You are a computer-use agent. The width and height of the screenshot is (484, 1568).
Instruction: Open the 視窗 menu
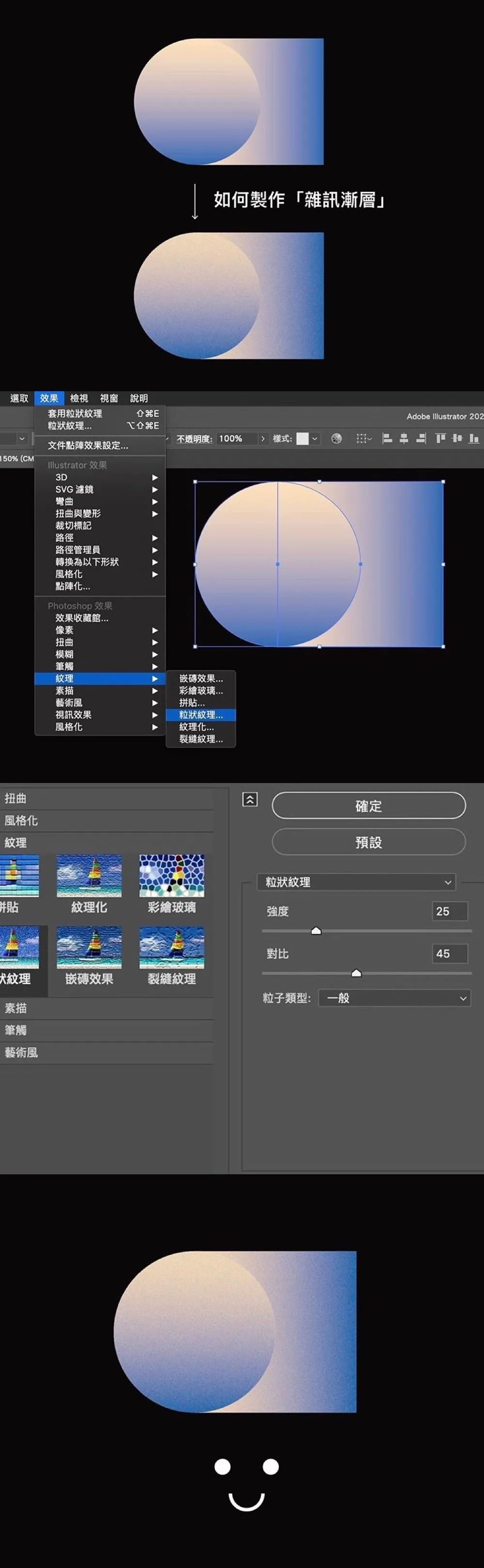pos(109,398)
